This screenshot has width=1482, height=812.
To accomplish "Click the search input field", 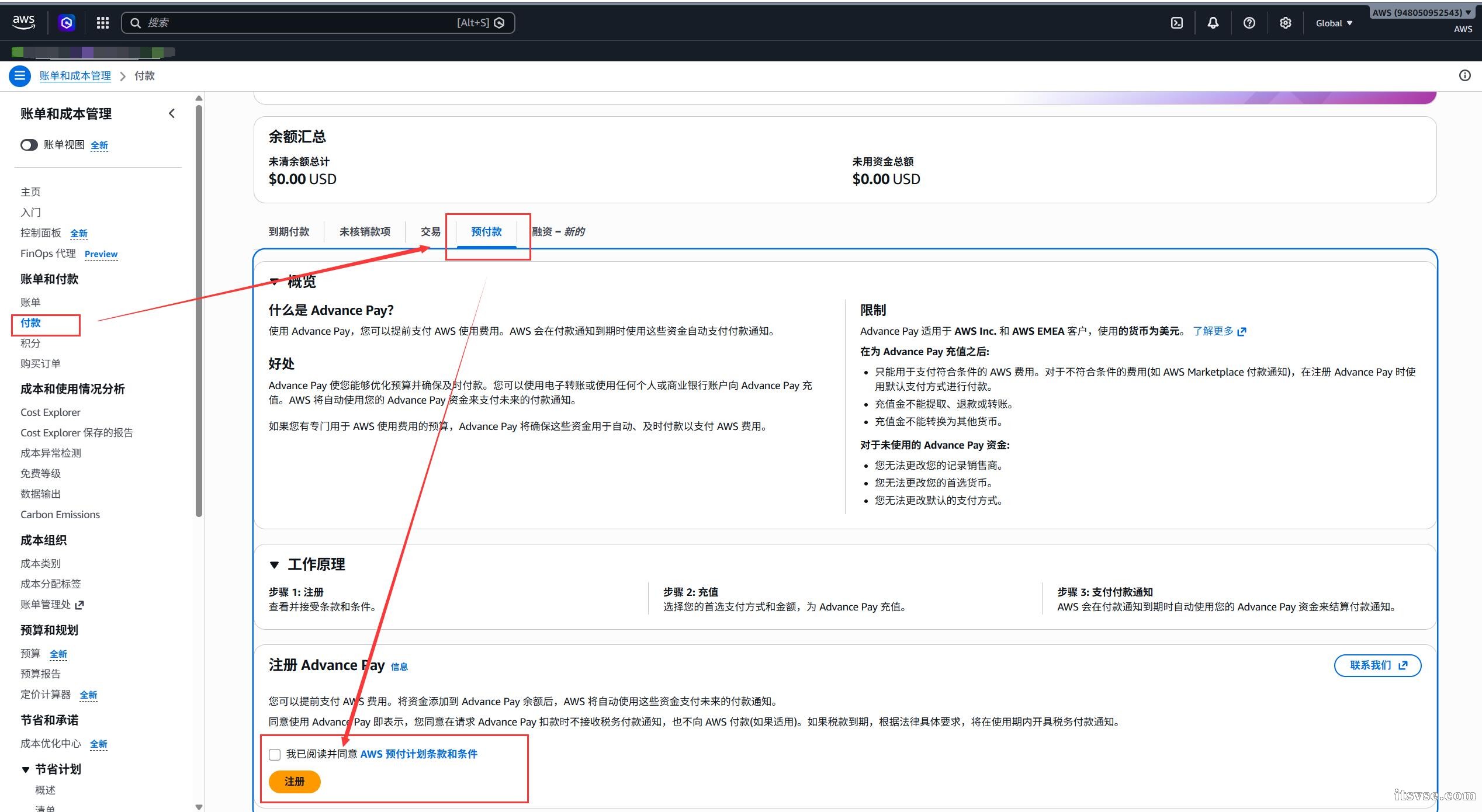I will (318, 23).
